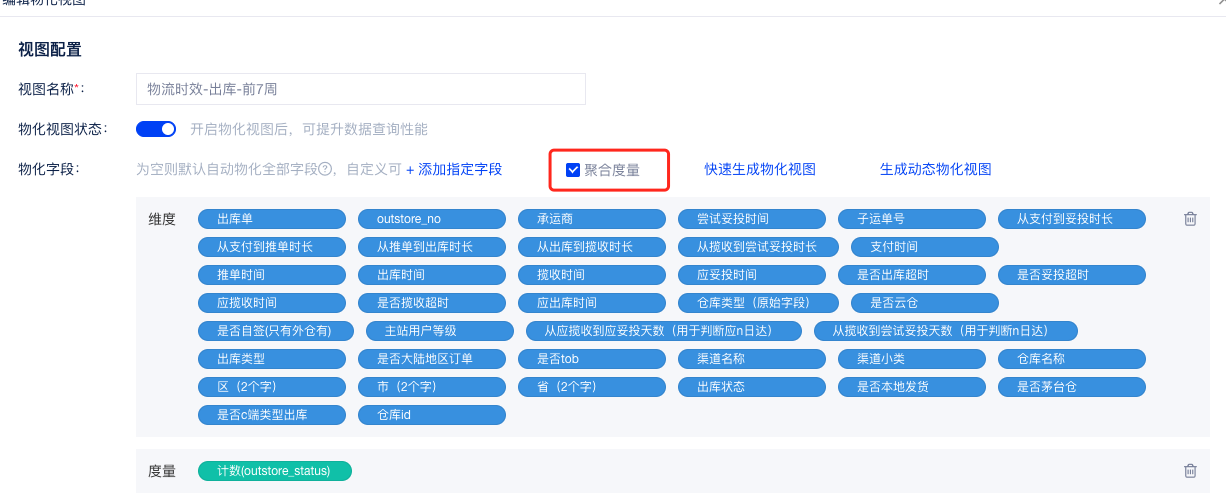The width and height of the screenshot is (1226, 499).
Task: Click the 仓库id field tag
Action: tap(432, 415)
